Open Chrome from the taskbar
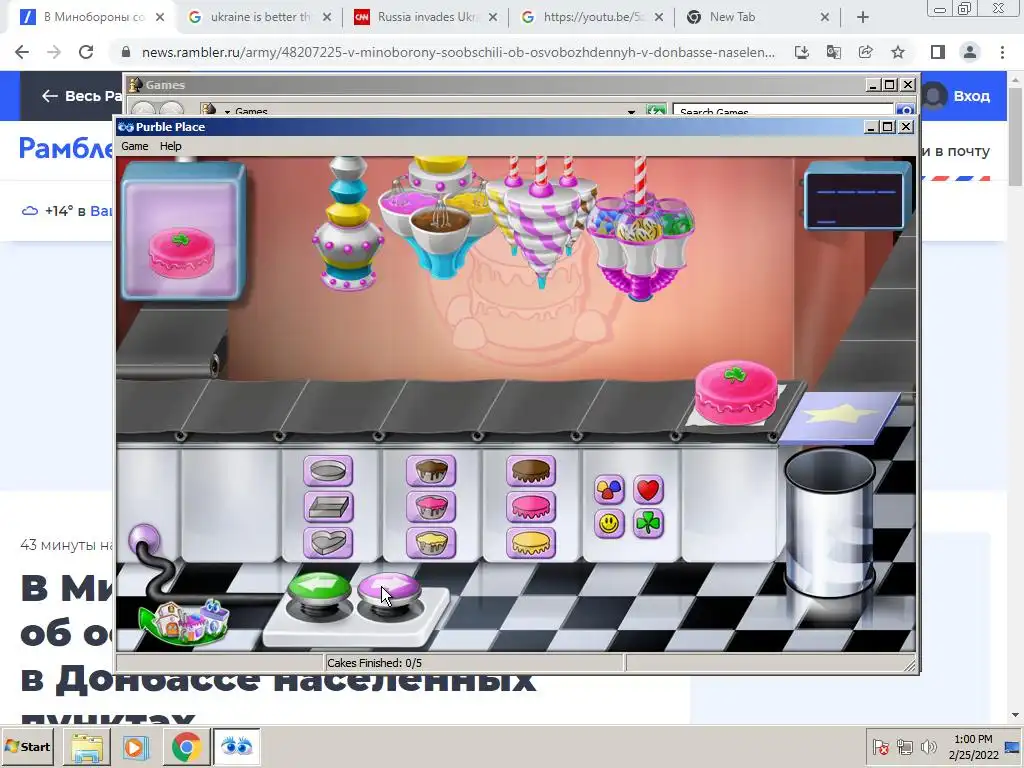The width and height of the screenshot is (1024, 768). [186, 746]
